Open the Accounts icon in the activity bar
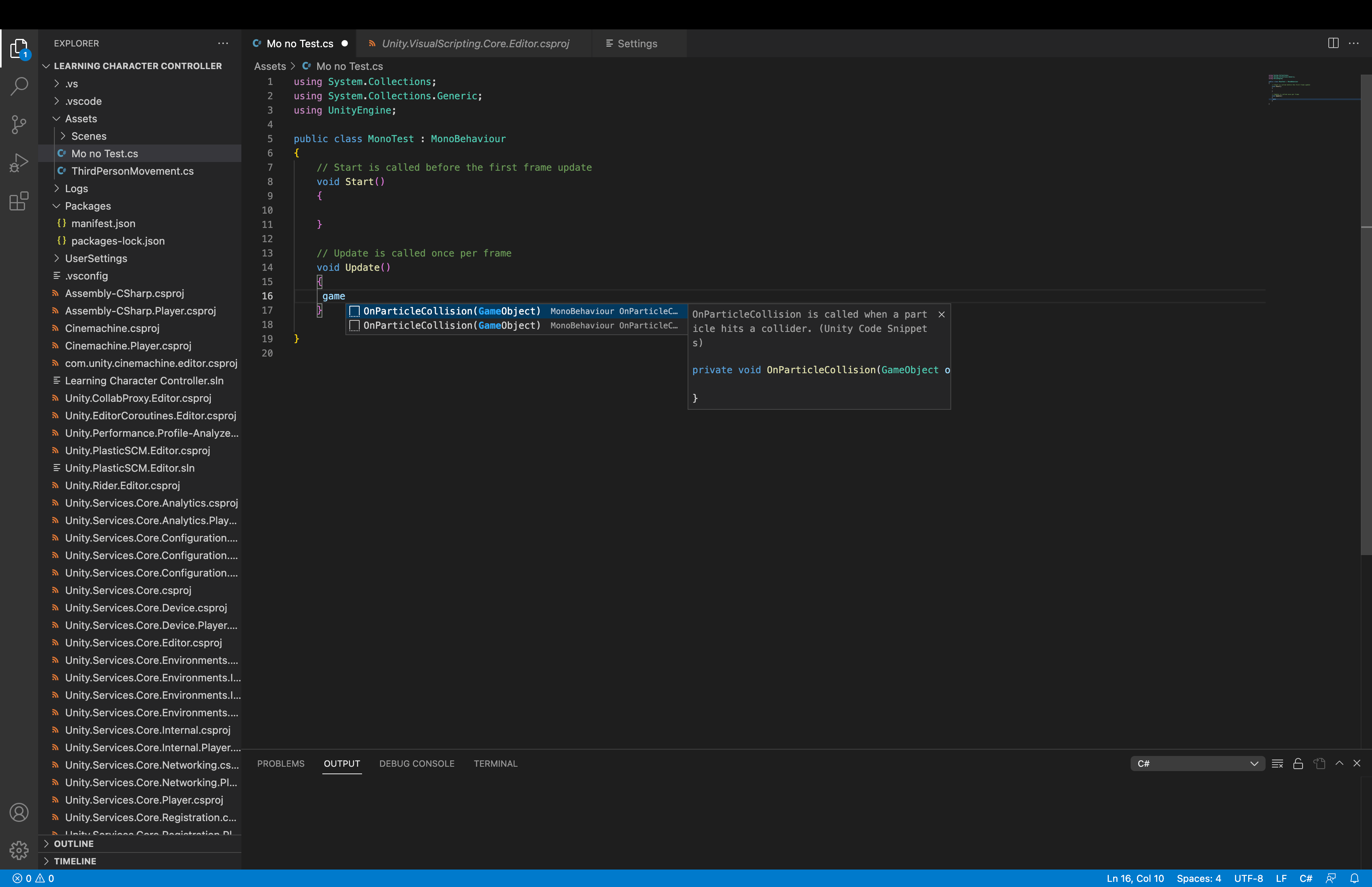 (19, 812)
